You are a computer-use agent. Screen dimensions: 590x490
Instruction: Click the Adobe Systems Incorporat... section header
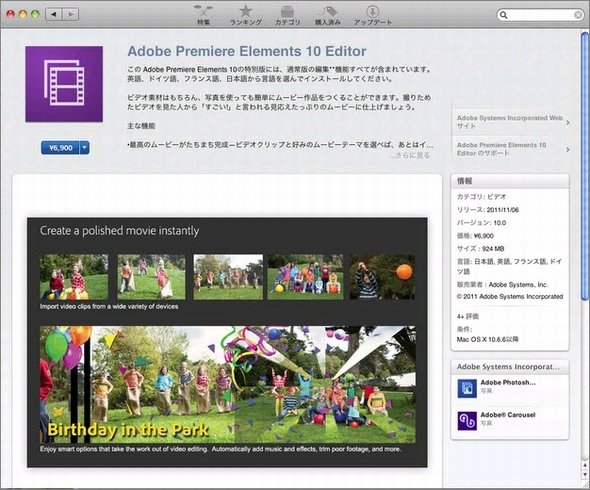510,367
